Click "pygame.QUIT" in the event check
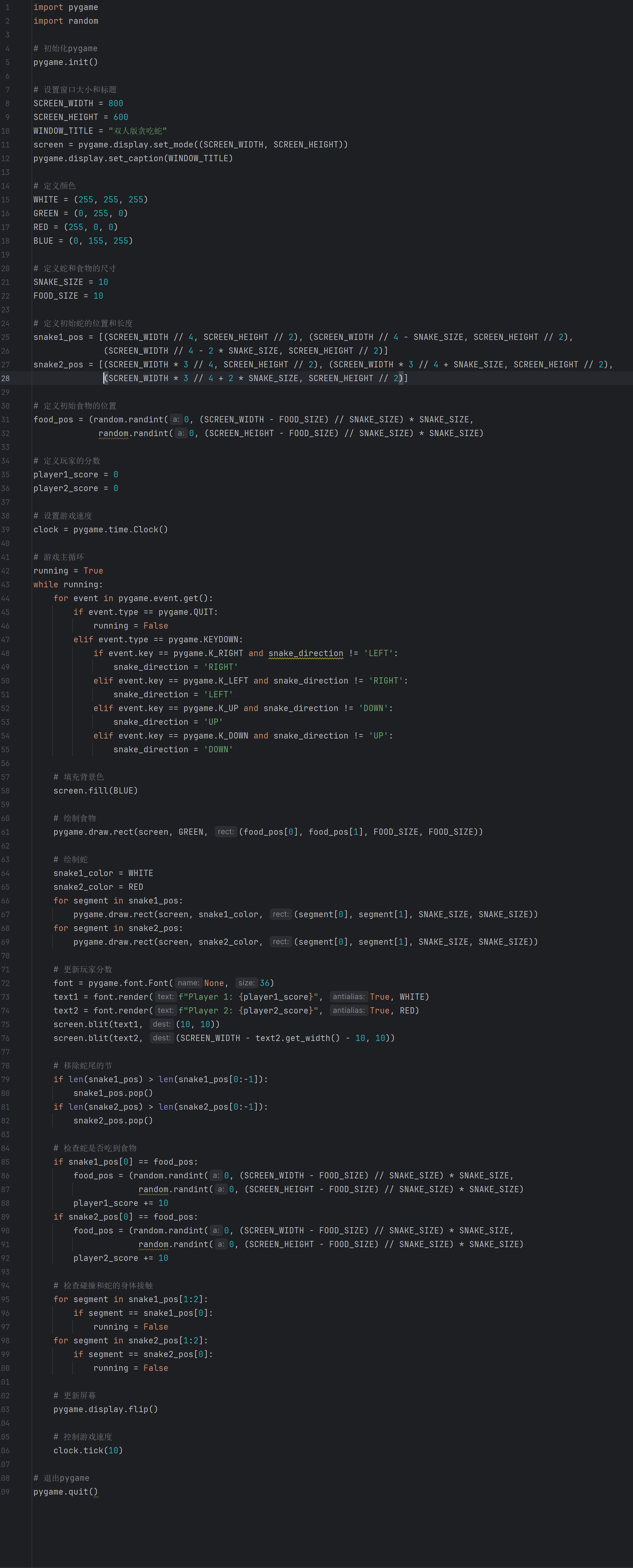 click(x=185, y=612)
